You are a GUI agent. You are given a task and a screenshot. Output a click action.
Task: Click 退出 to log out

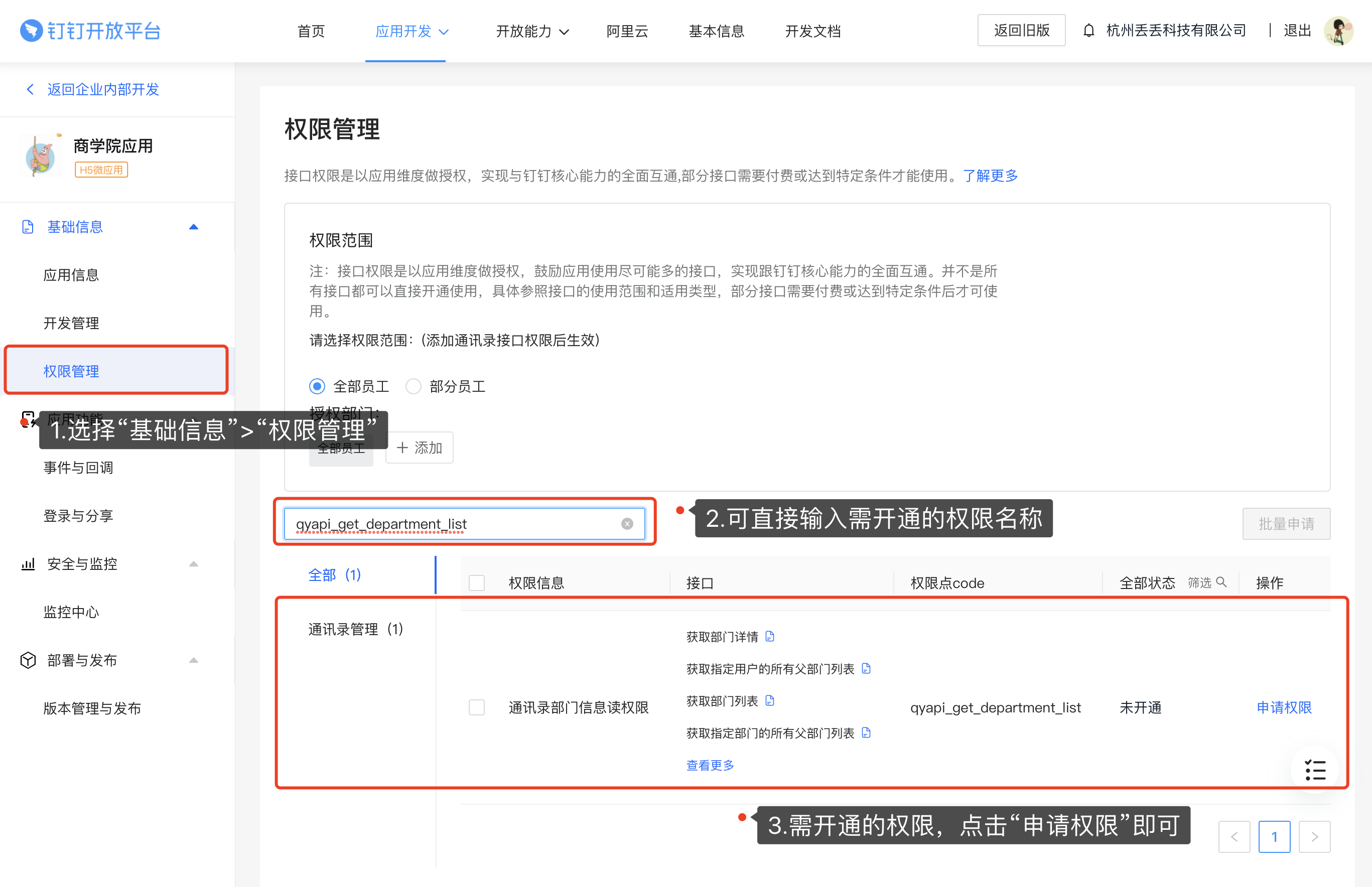point(1297,31)
